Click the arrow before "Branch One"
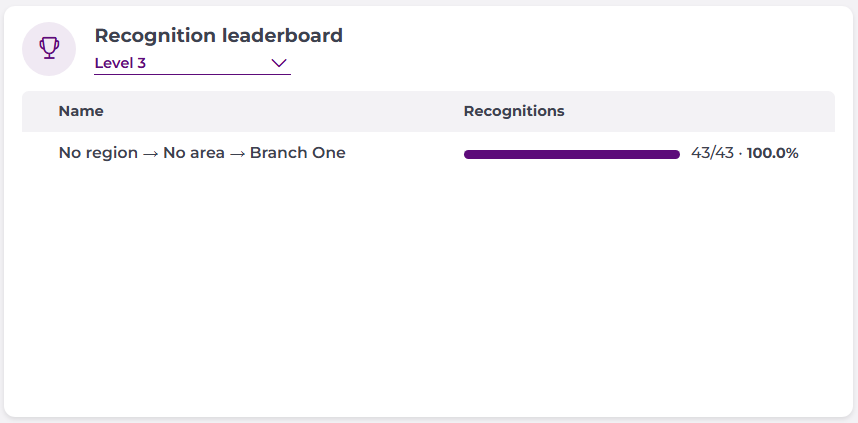This screenshot has width=858, height=423. point(239,154)
